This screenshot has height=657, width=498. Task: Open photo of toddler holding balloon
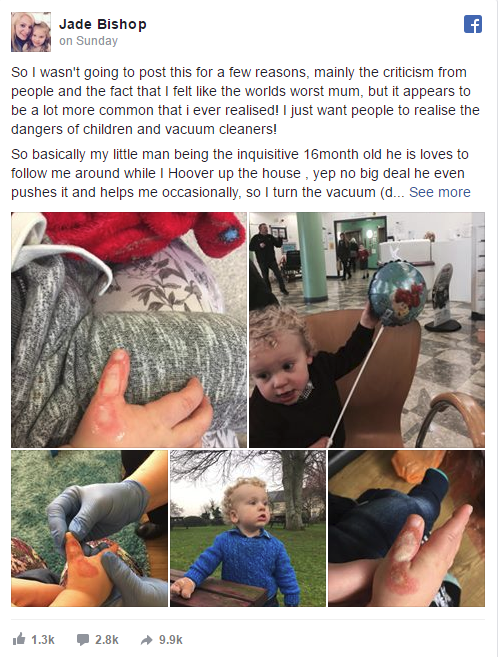367,330
